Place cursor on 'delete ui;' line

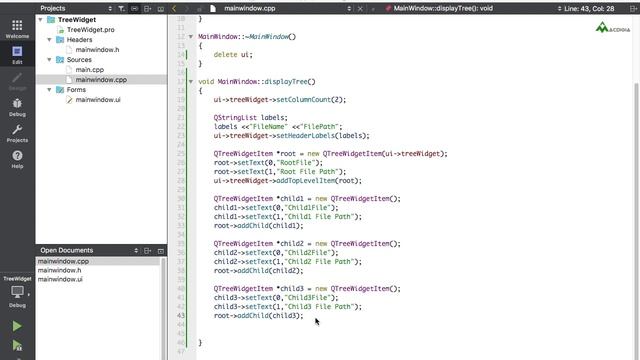point(233,55)
